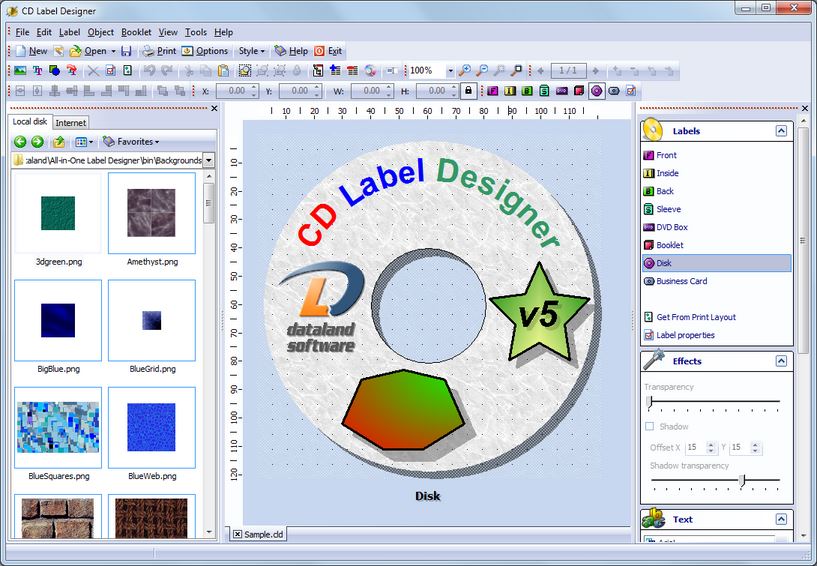This screenshot has height=566, width=817.
Task: Click the green back navigation arrow
Action: click(x=20, y=142)
